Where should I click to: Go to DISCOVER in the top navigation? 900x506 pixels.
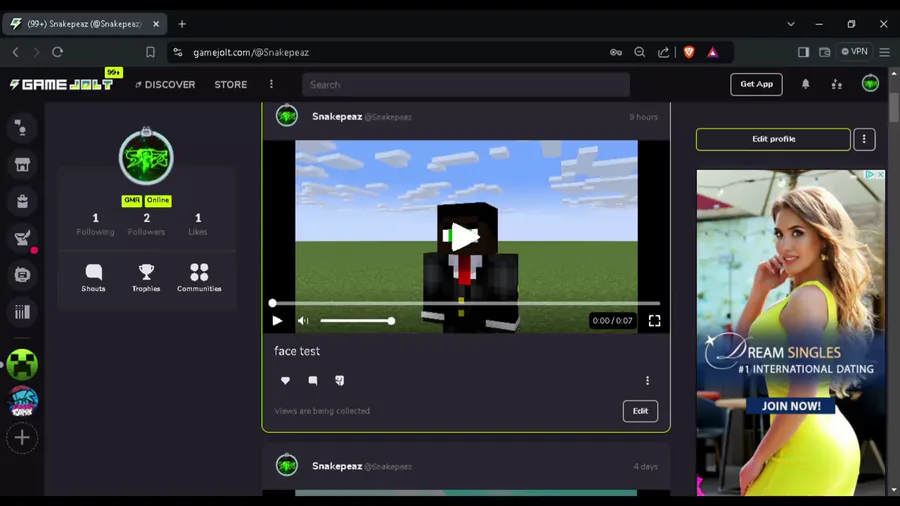[165, 84]
